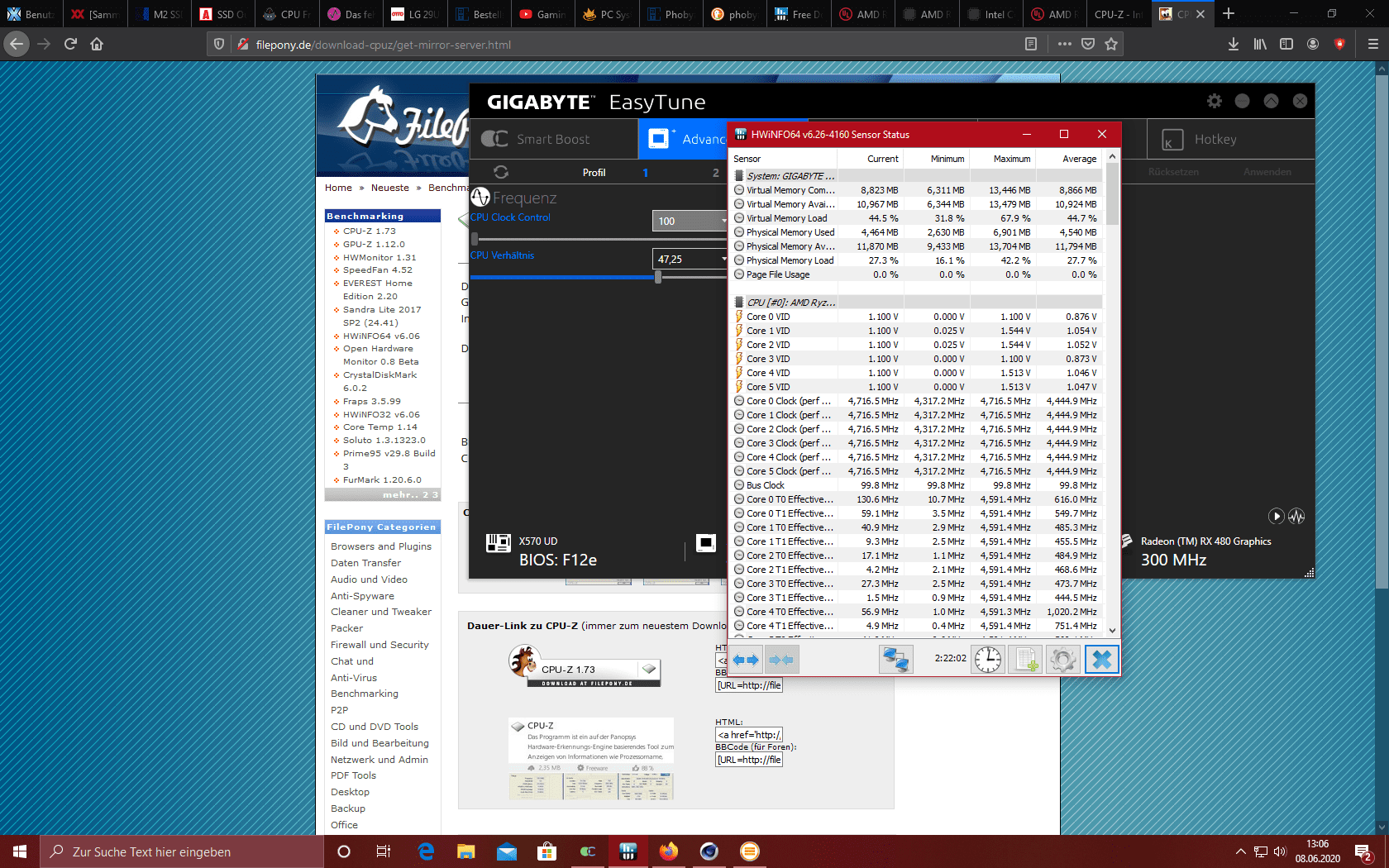Click Windows taskbar search box
Screen dimensions: 1389x868
point(182,851)
